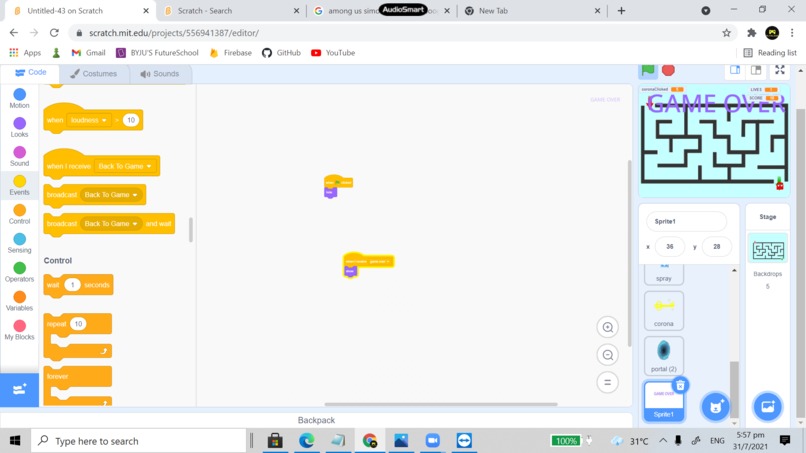Select the Sound blocks category

(19, 156)
